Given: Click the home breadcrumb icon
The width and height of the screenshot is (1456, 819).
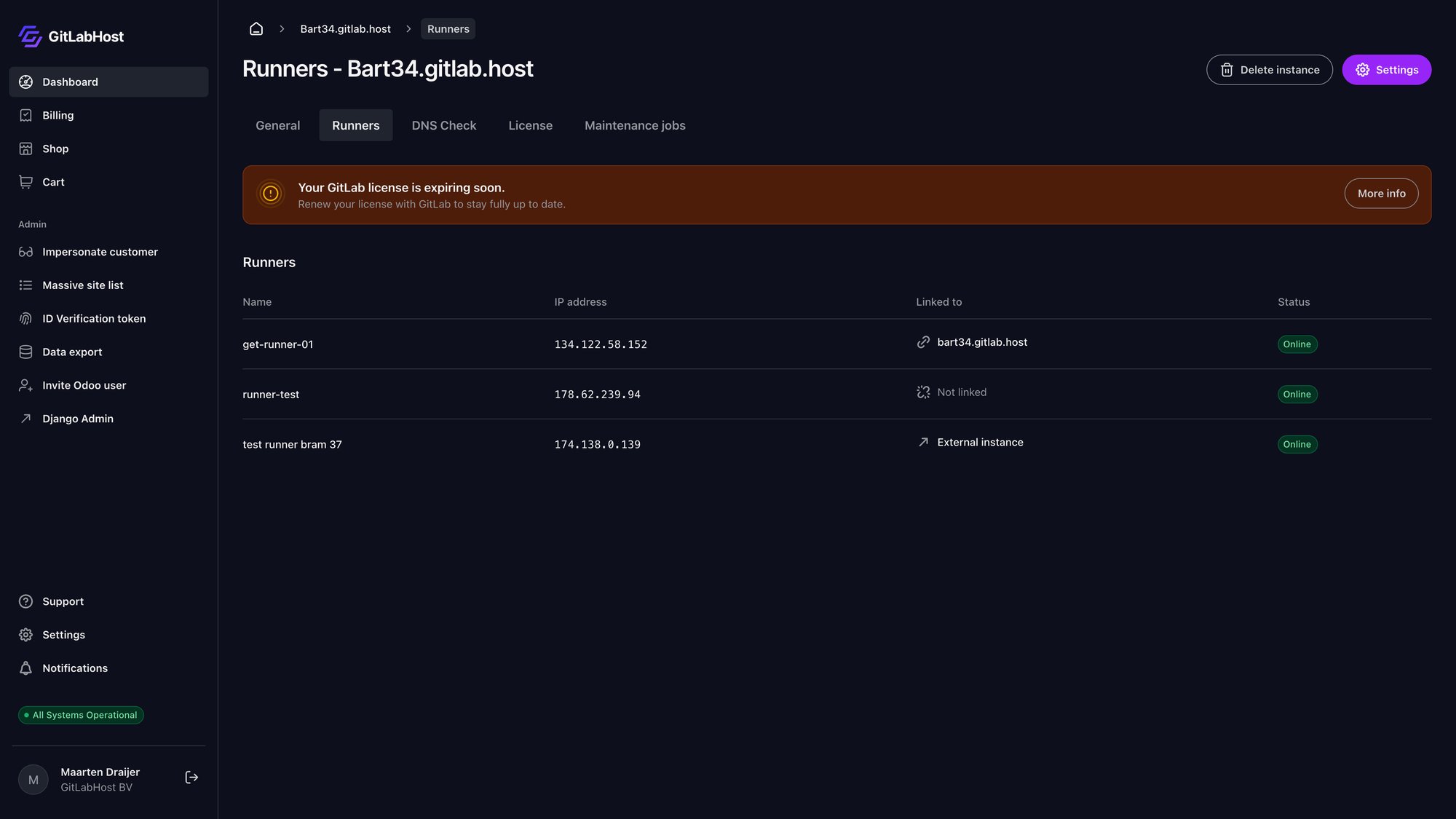Looking at the screenshot, I should [x=256, y=28].
